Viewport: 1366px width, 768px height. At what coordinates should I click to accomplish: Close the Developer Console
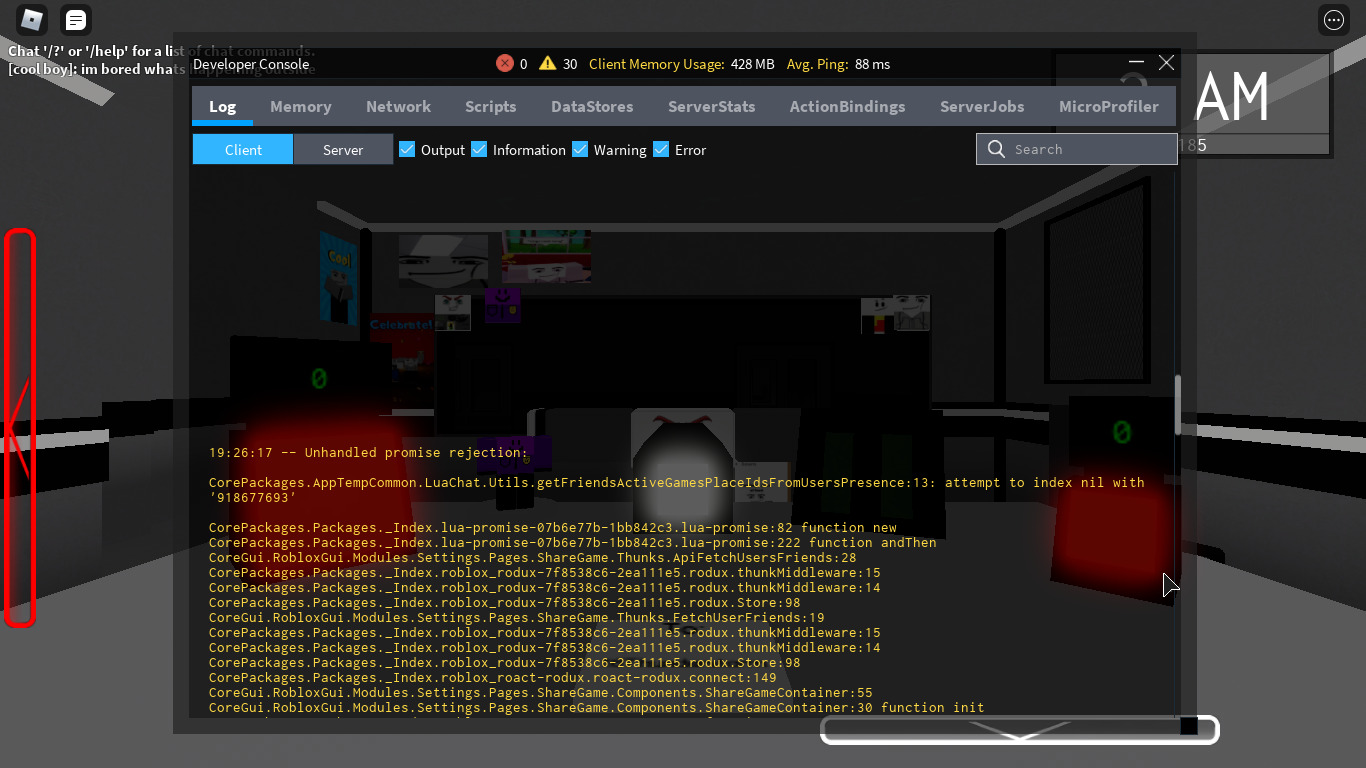pos(1166,62)
